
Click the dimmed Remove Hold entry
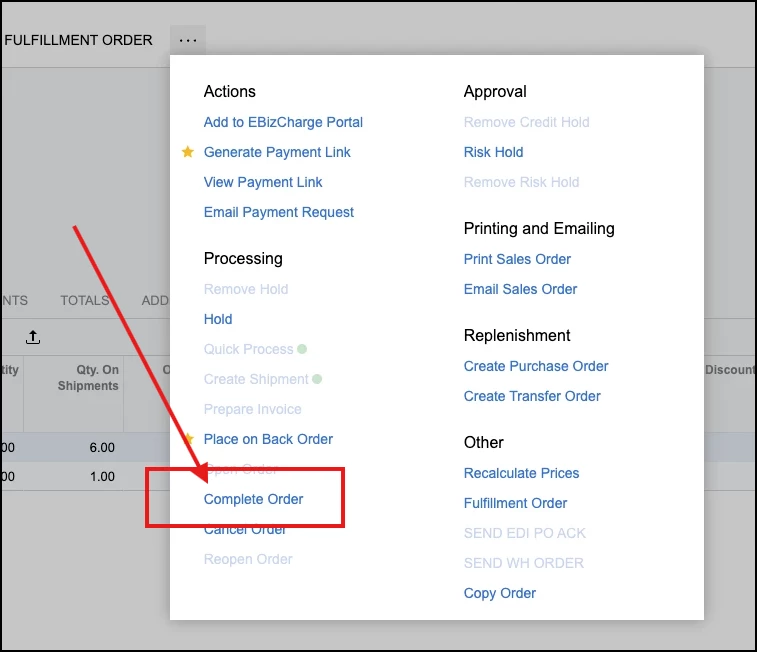(x=246, y=289)
